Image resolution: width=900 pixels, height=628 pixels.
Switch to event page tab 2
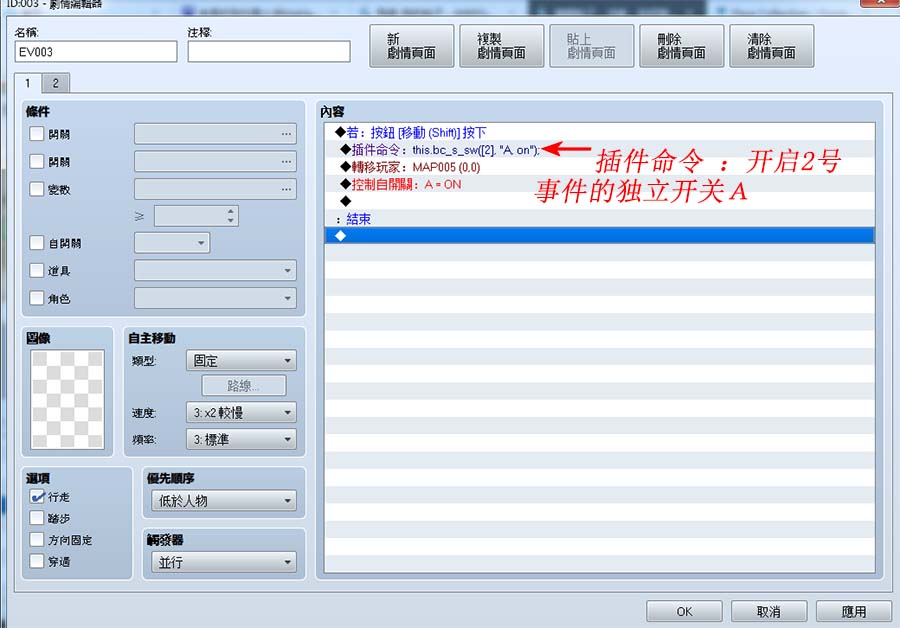click(56, 83)
